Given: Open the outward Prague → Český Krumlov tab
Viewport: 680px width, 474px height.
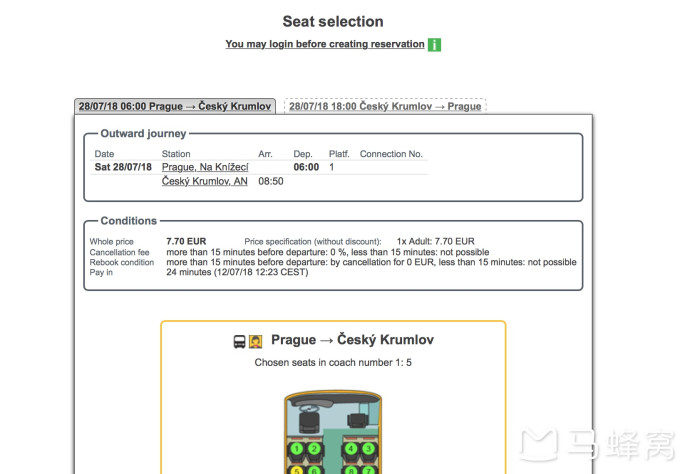Looking at the screenshot, I should [x=175, y=106].
